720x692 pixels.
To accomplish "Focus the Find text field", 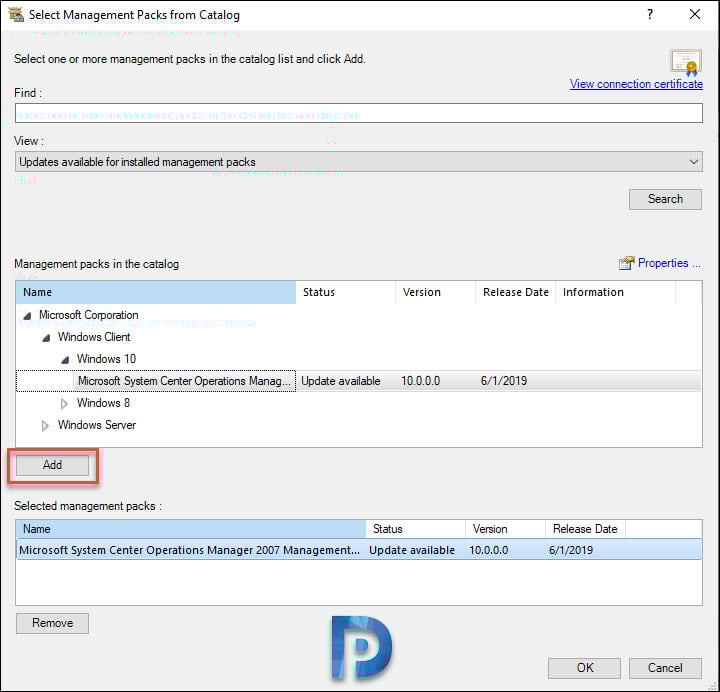I will (x=359, y=113).
